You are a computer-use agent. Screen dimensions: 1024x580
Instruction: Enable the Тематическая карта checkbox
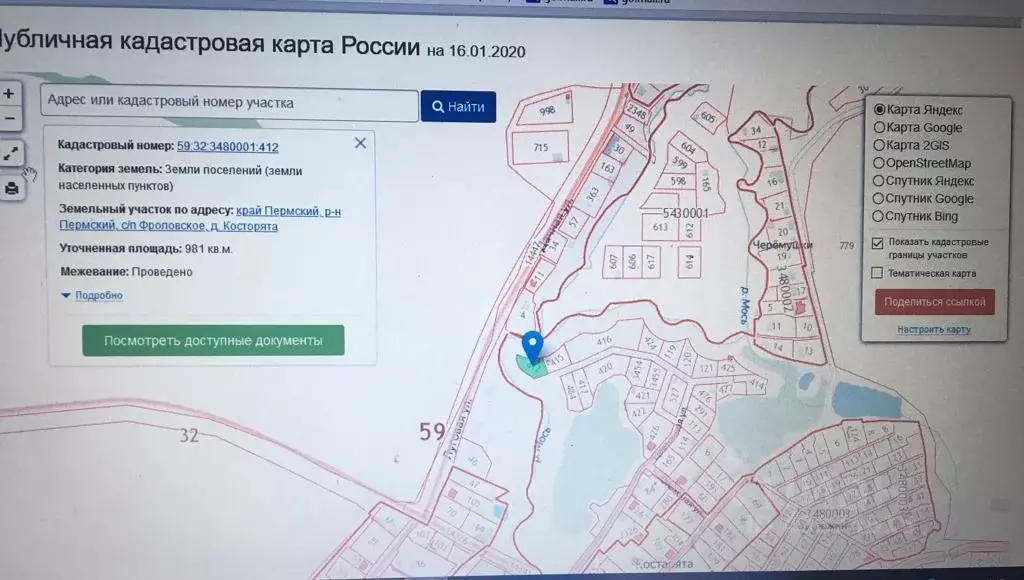pos(877,273)
